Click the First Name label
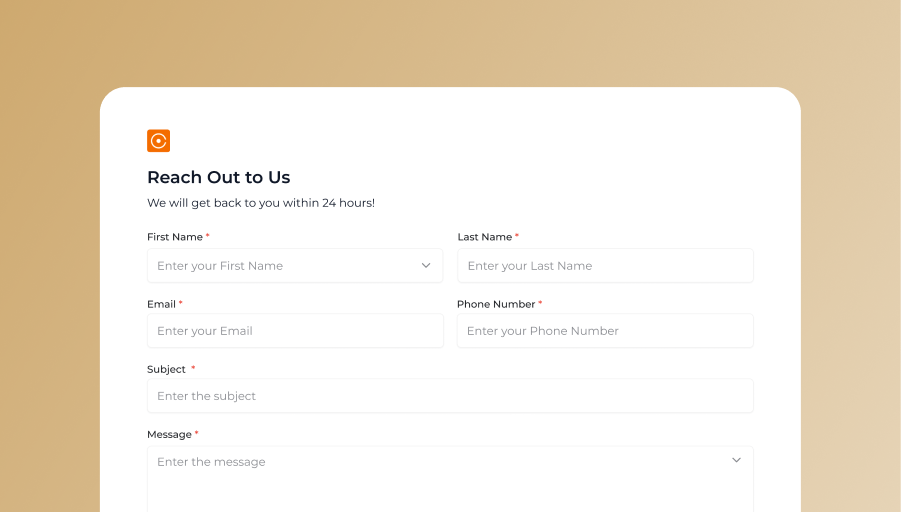901x512 pixels. click(x=175, y=237)
